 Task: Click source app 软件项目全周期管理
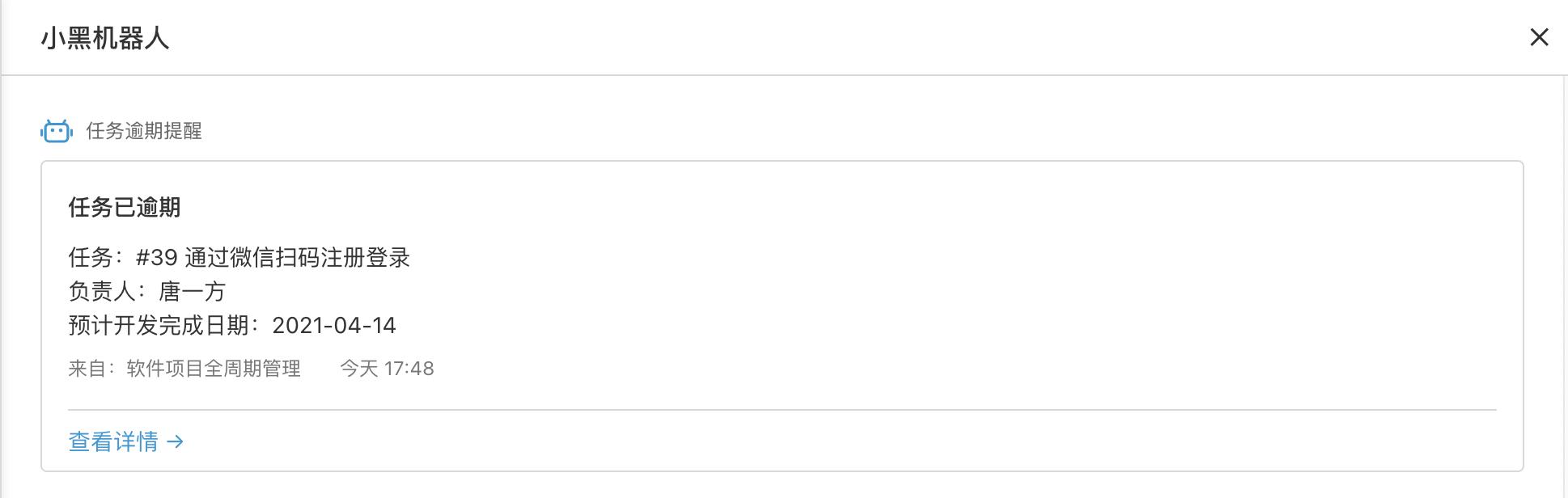coord(214,369)
